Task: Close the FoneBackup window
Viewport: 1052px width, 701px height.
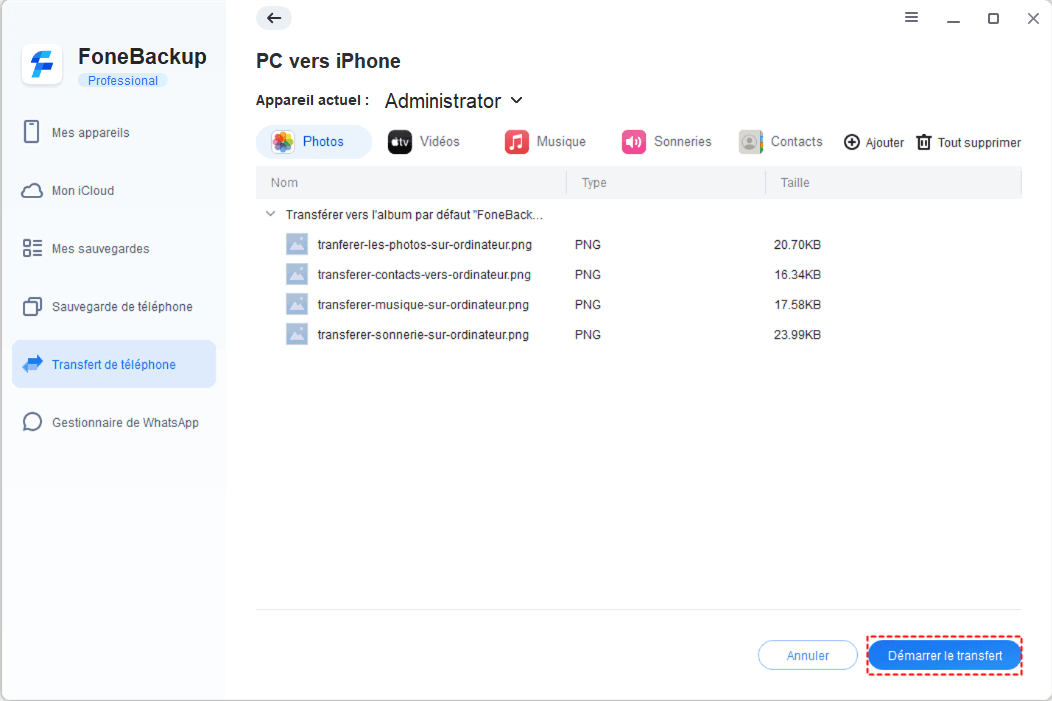Action: click(1033, 18)
